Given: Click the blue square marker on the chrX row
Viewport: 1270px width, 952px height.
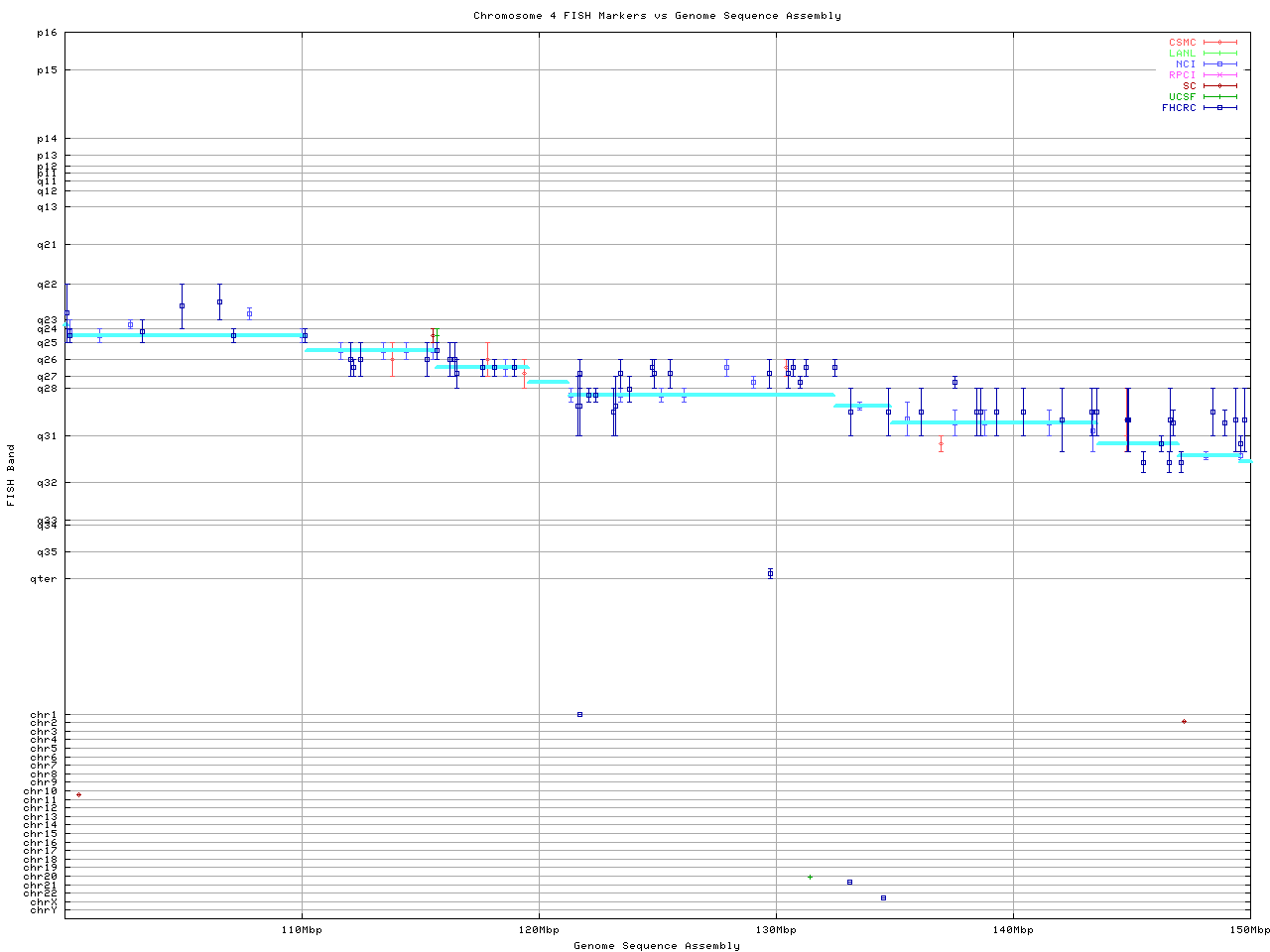Looking at the screenshot, I should click(883, 897).
